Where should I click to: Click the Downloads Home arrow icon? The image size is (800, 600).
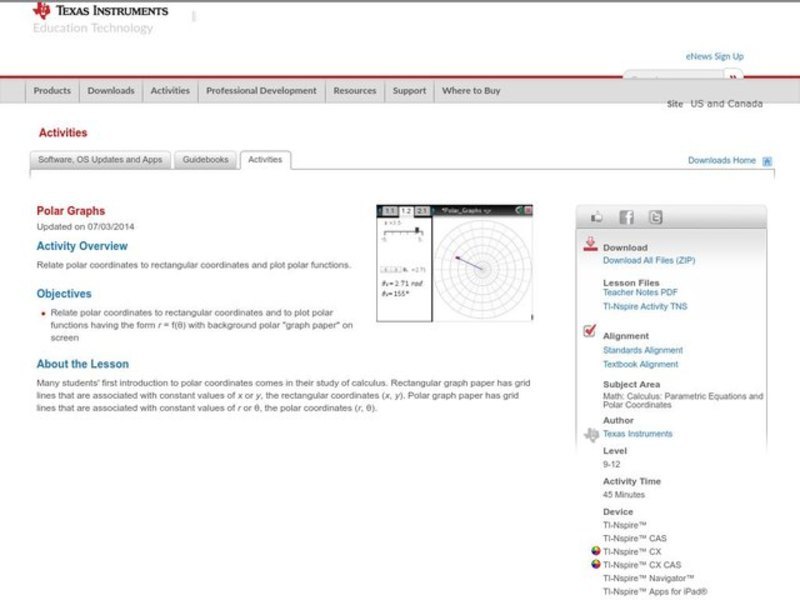(766, 158)
